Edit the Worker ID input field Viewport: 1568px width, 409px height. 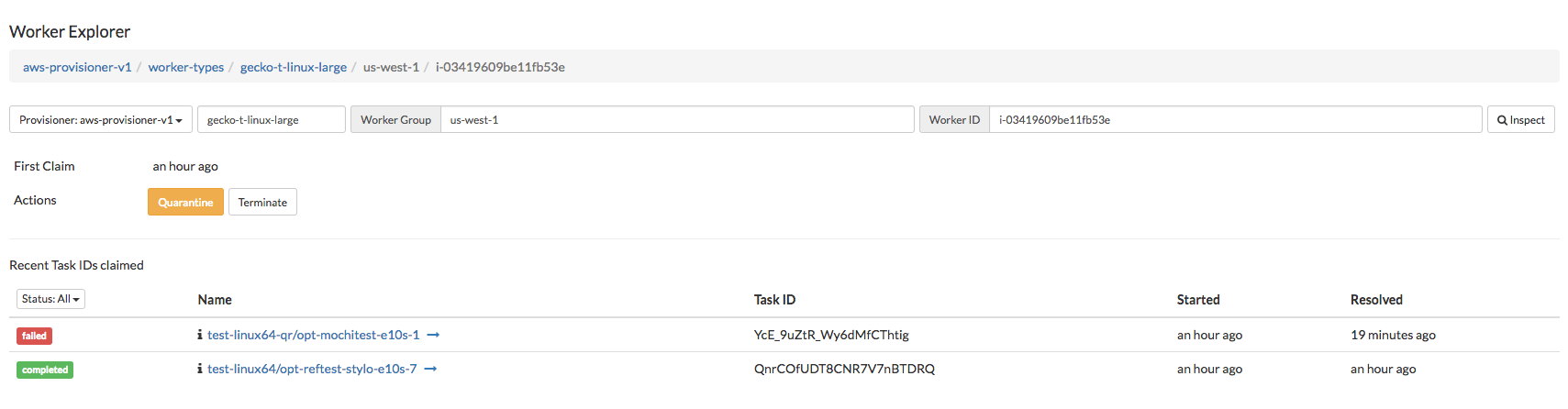(x=1236, y=120)
